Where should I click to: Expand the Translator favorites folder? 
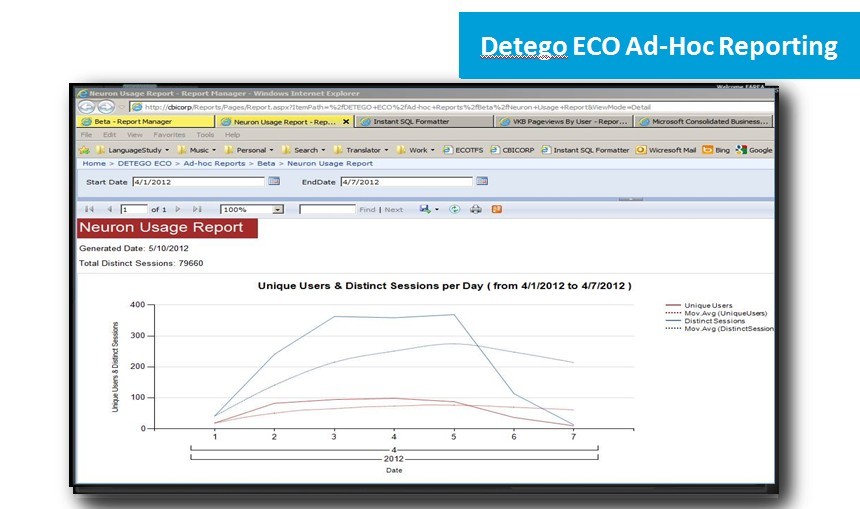(x=361, y=150)
